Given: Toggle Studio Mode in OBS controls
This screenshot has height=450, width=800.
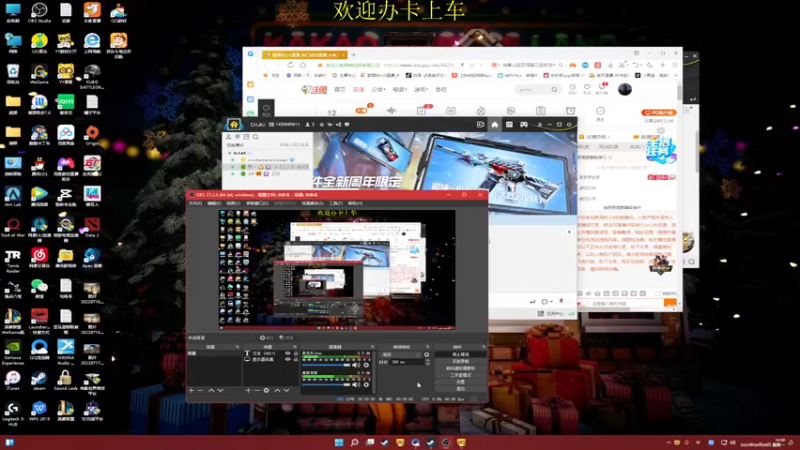Looking at the screenshot, I should click(x=461, y=375).
